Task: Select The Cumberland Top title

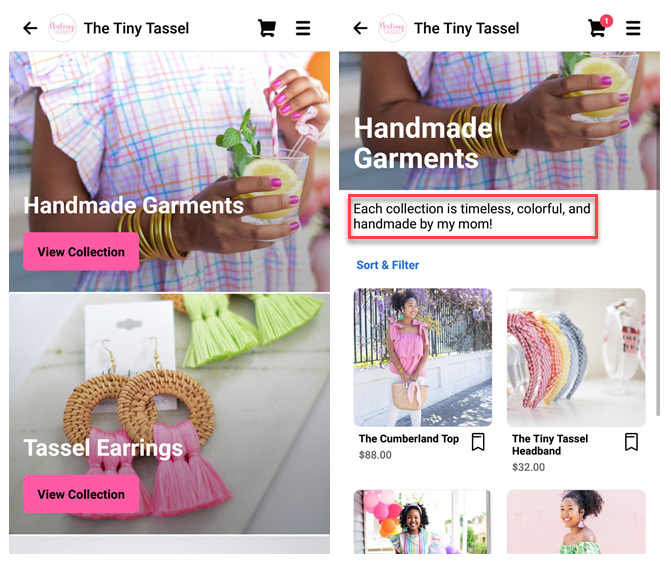Action: coord(409,439)
